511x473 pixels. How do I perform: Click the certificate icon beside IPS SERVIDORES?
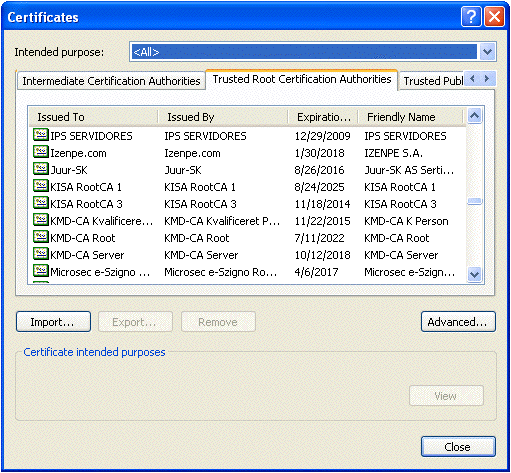pyautogui.click(x=41, y=135)
